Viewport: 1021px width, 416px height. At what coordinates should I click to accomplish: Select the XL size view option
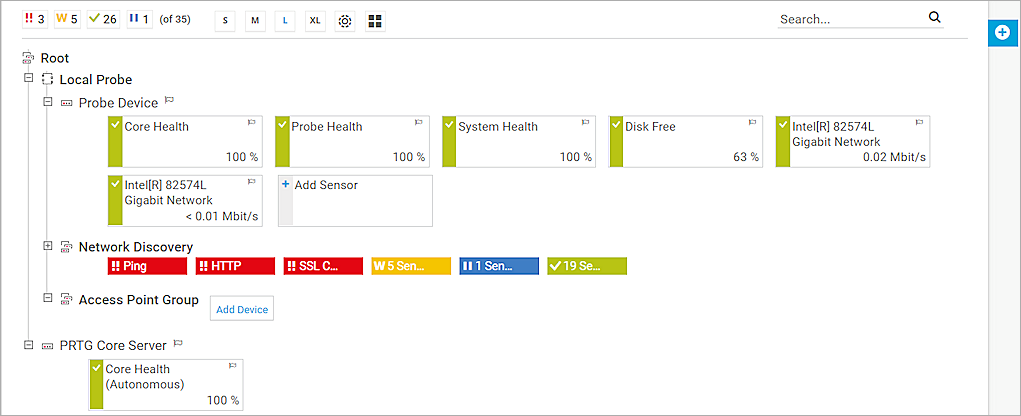315,20
